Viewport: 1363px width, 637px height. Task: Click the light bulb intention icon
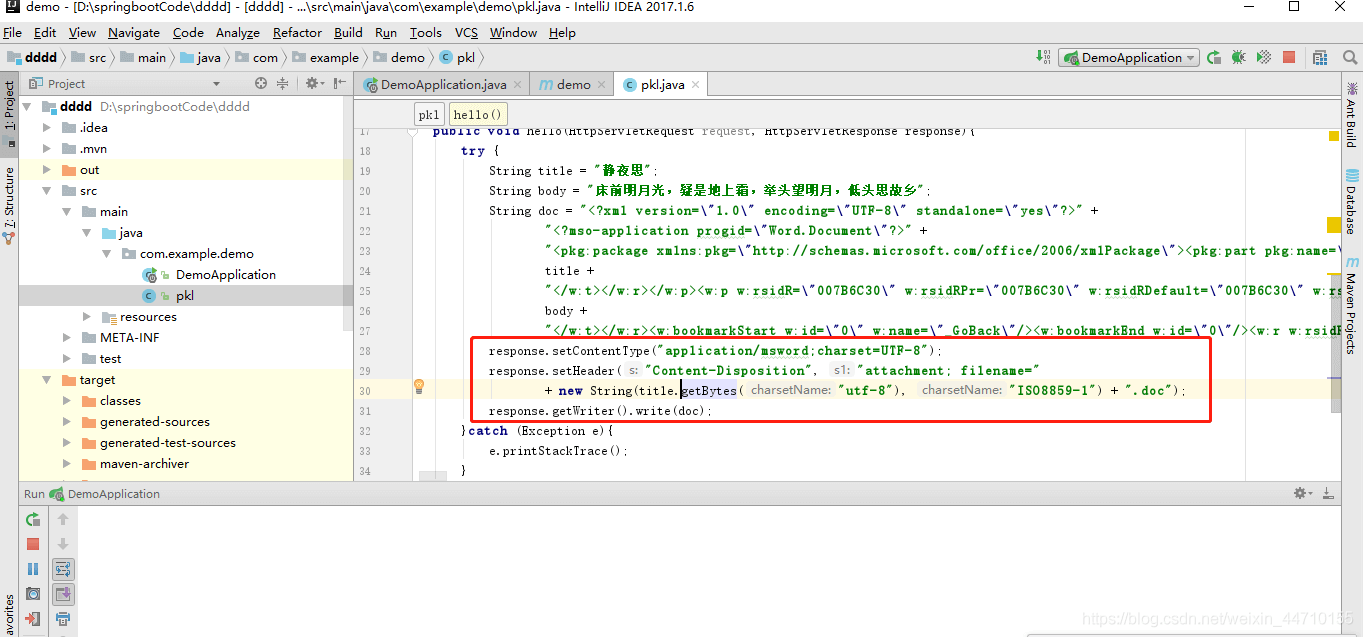point(419,386)
